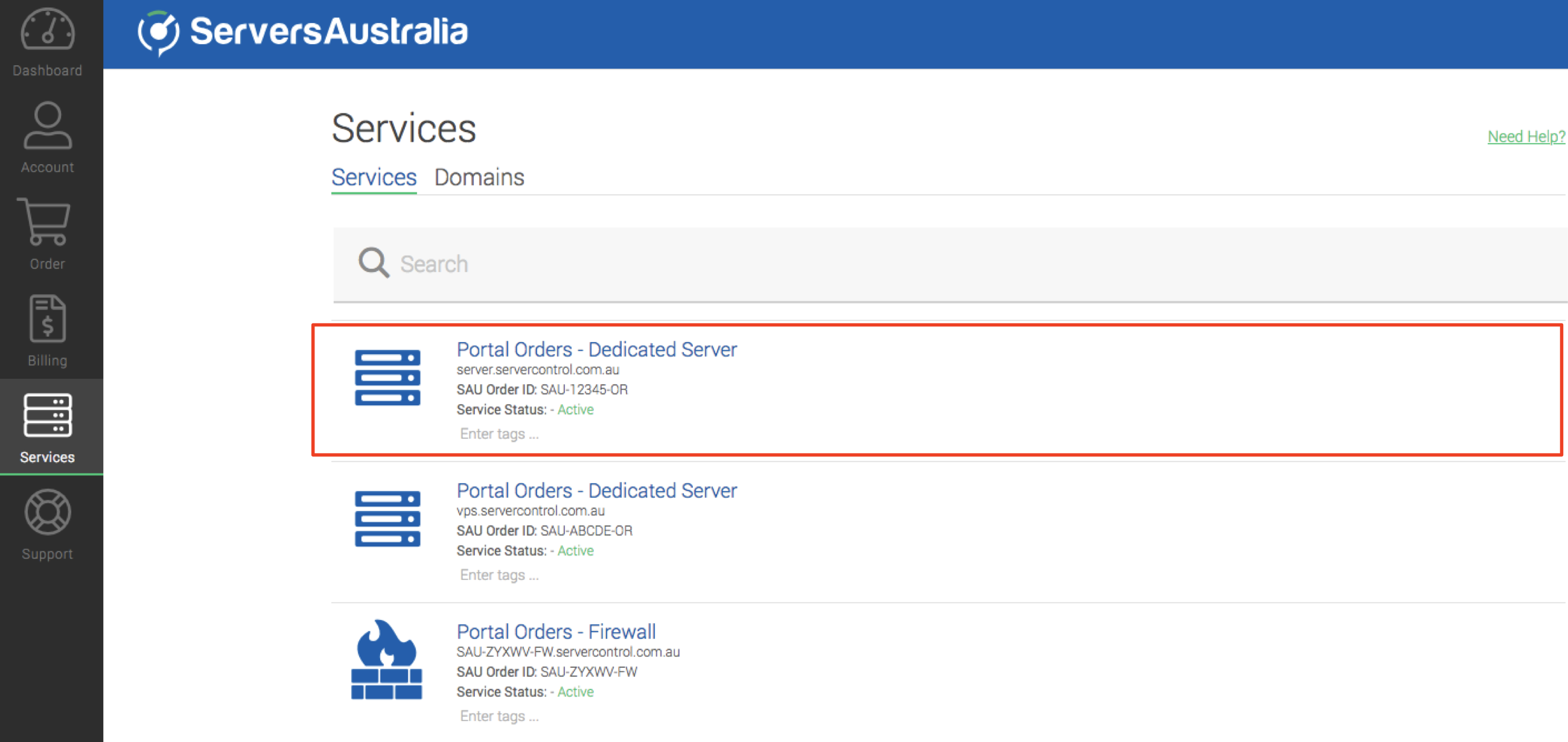Open second Dedicated Server title for vps.servercontrol.com.au
The image size is (1568, 742).
tap(596, 491)
